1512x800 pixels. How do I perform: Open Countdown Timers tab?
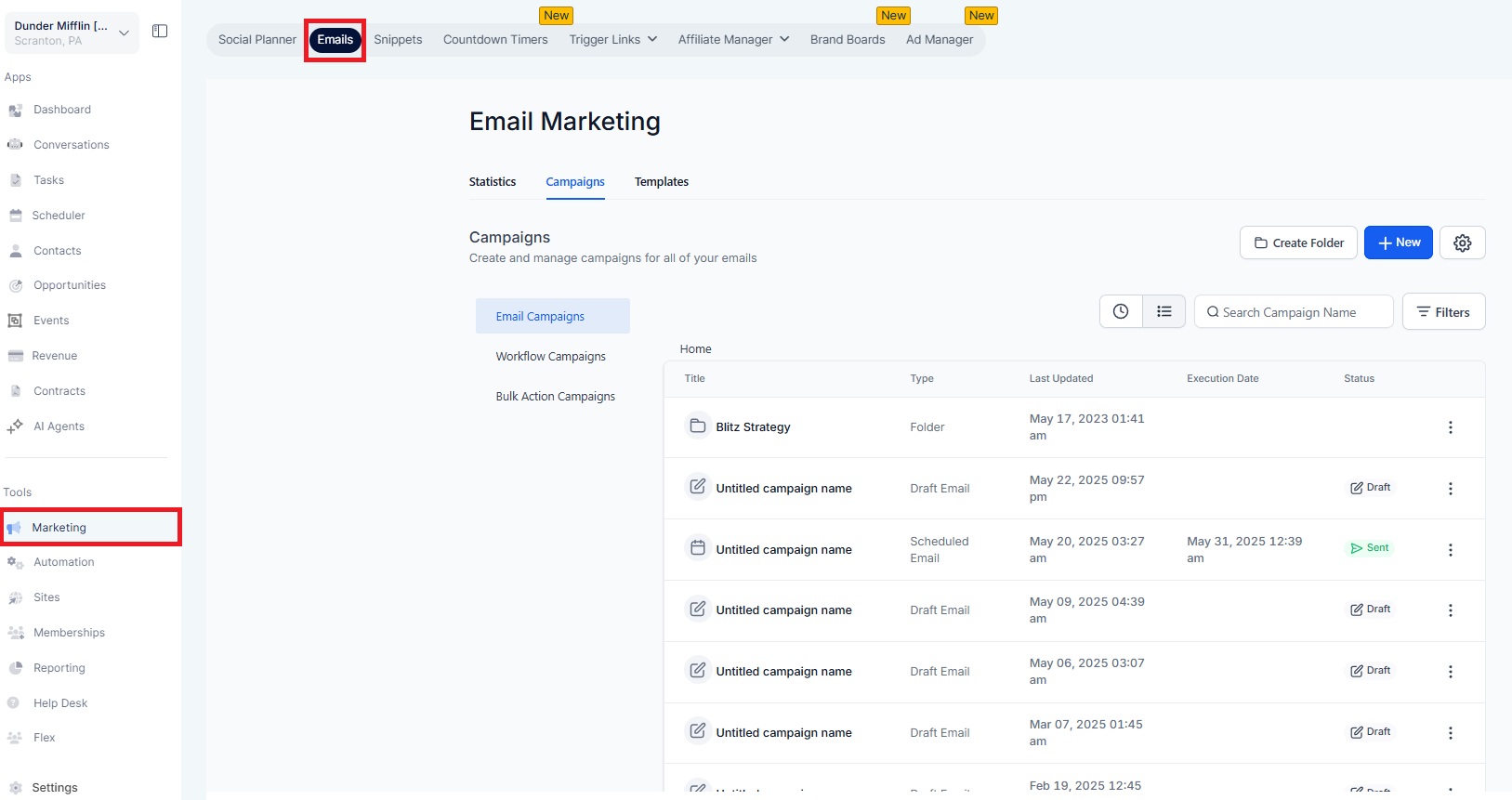(x=495, y=39)
